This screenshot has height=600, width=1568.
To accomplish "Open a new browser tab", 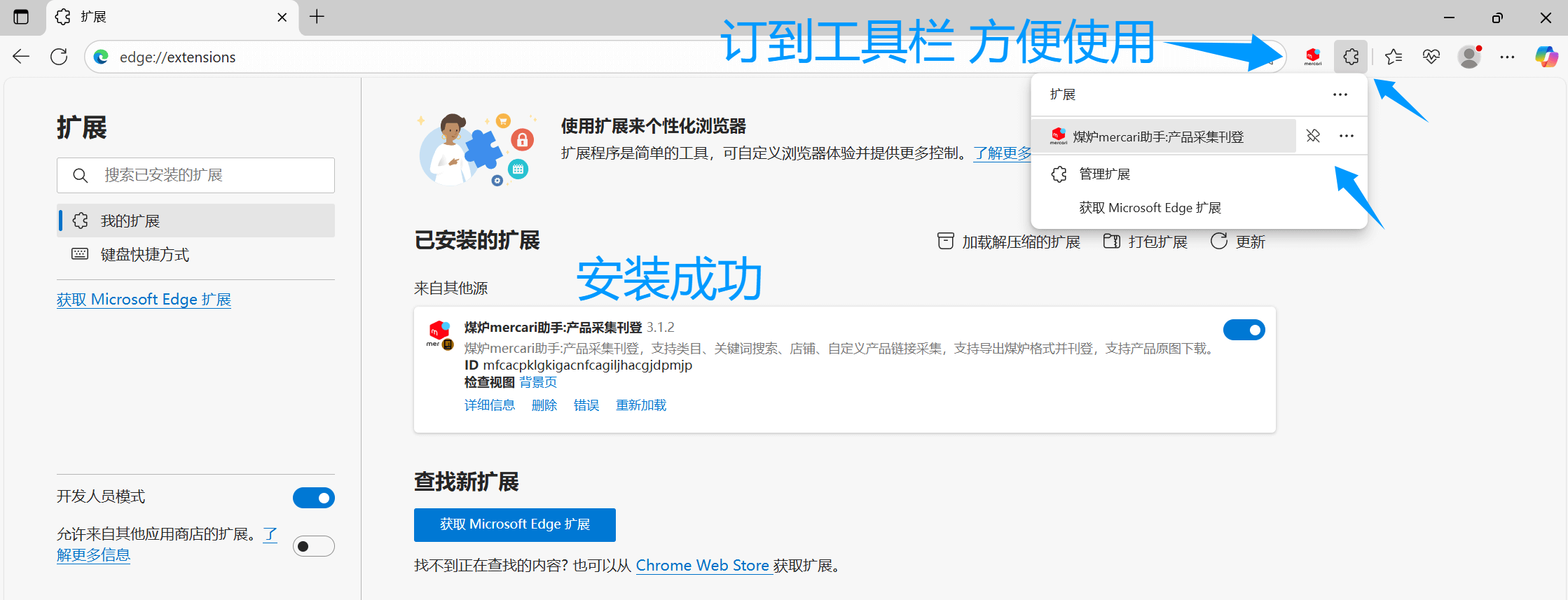I will coord(317,17).
